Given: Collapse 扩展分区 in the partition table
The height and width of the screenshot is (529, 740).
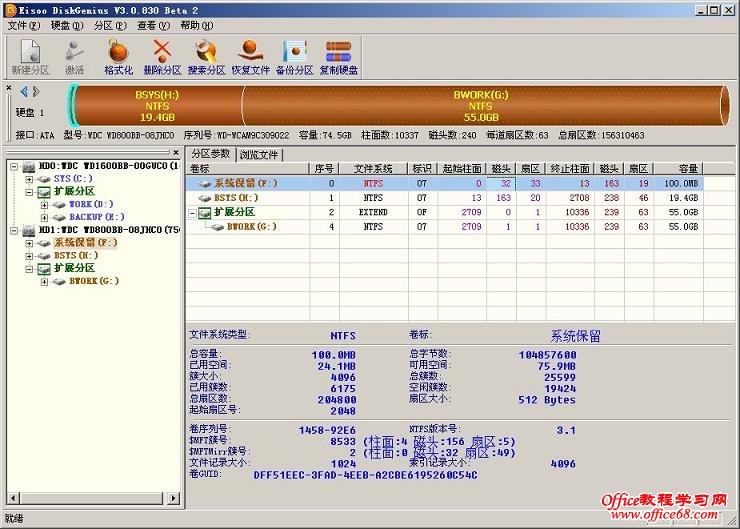Looking at the screenshot, I should tap(192, 213).
